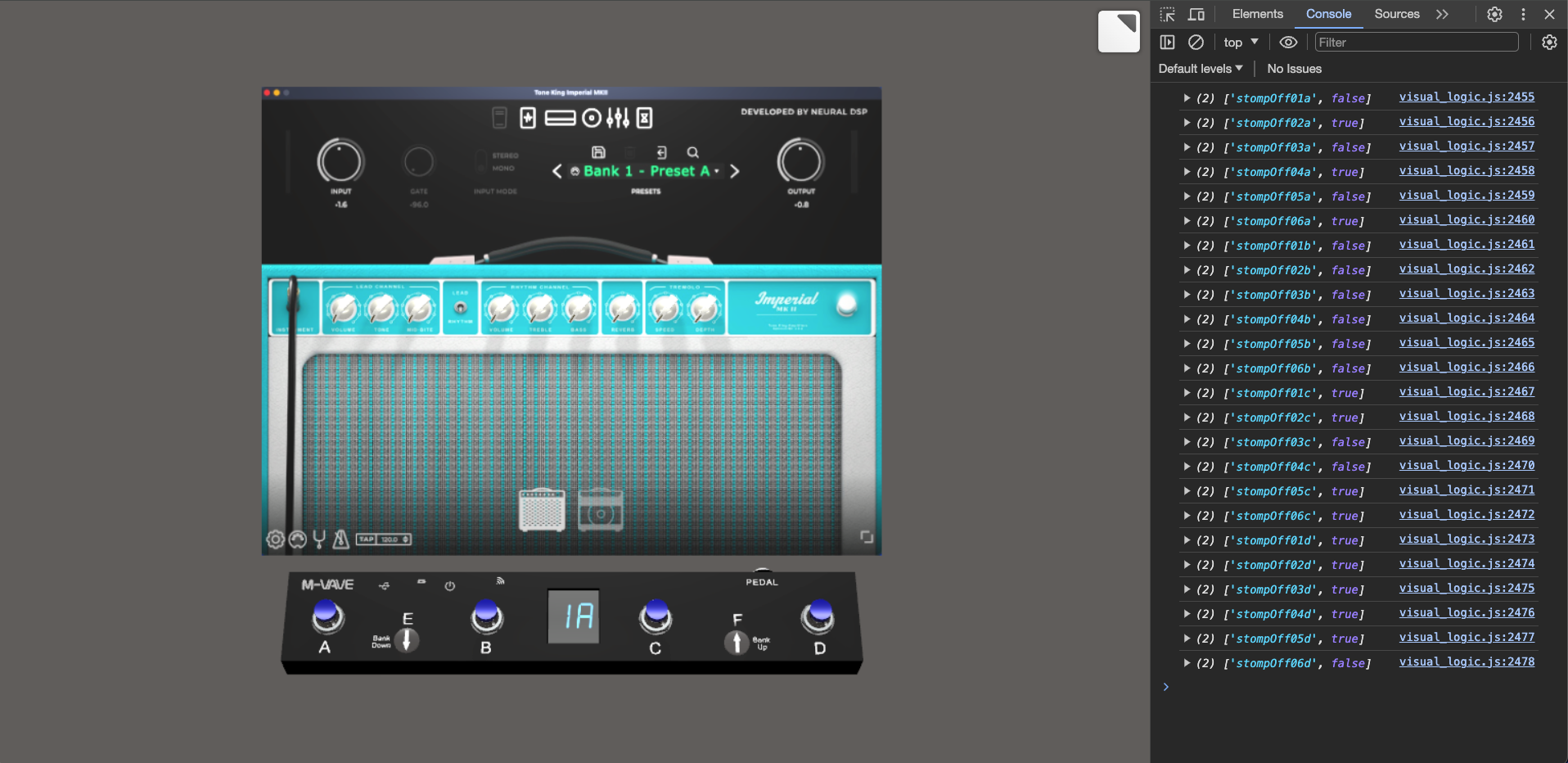Click the preset search magnifier icon

(692, 152)
